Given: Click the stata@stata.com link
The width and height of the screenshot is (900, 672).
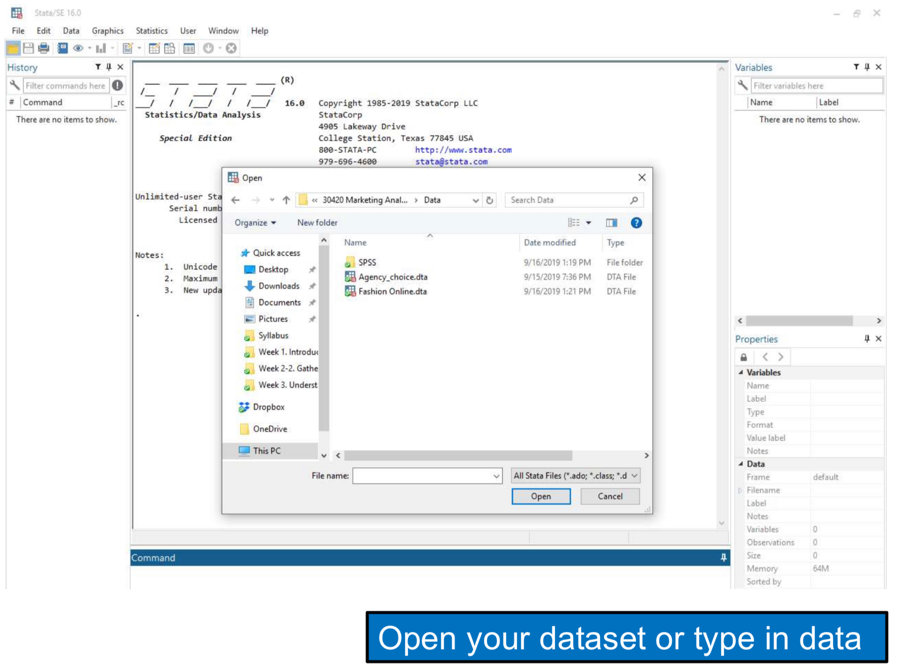Looking at the screenshot, I should 451,162.
